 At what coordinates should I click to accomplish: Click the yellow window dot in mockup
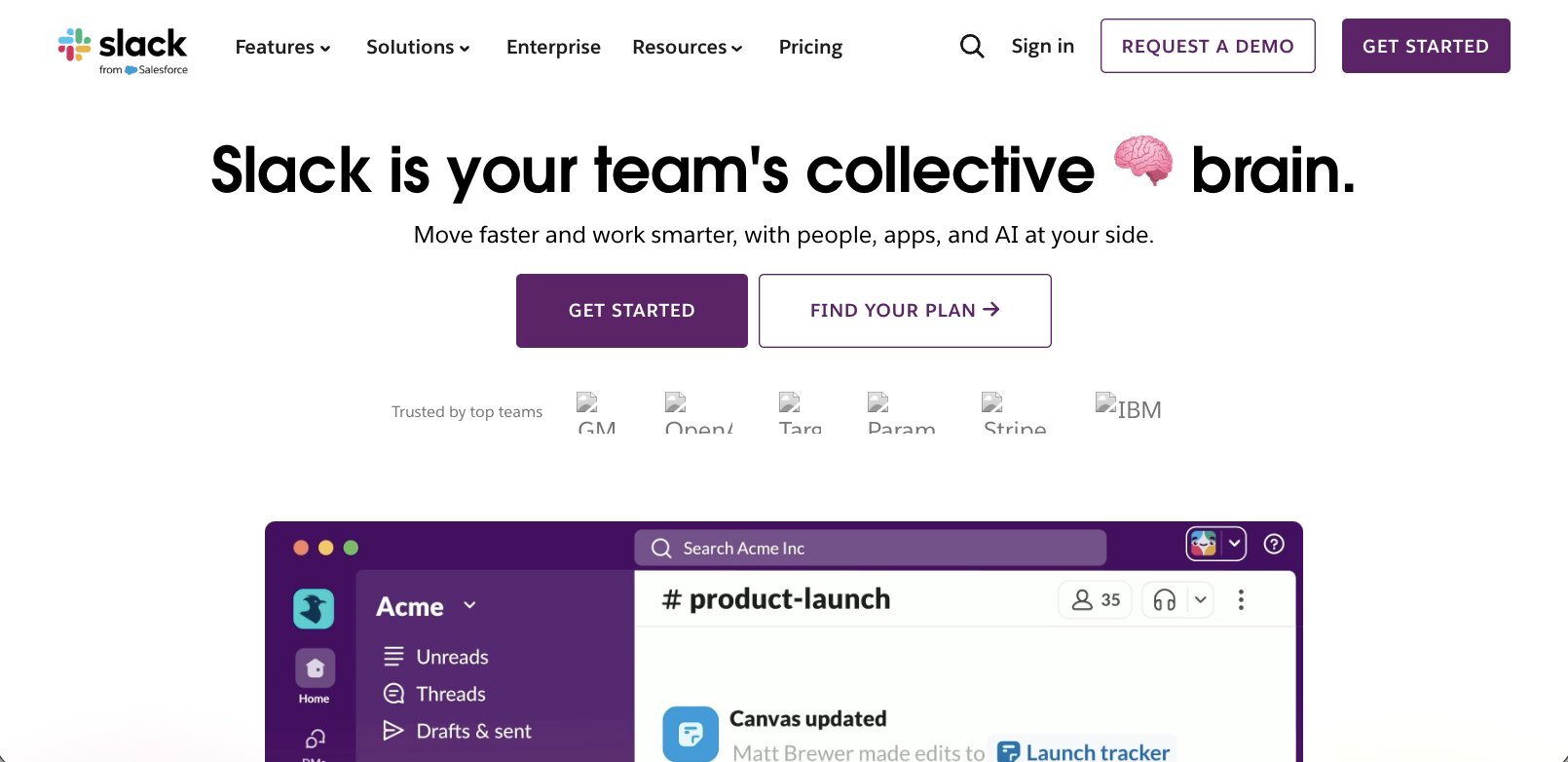(x=326, y=548)
